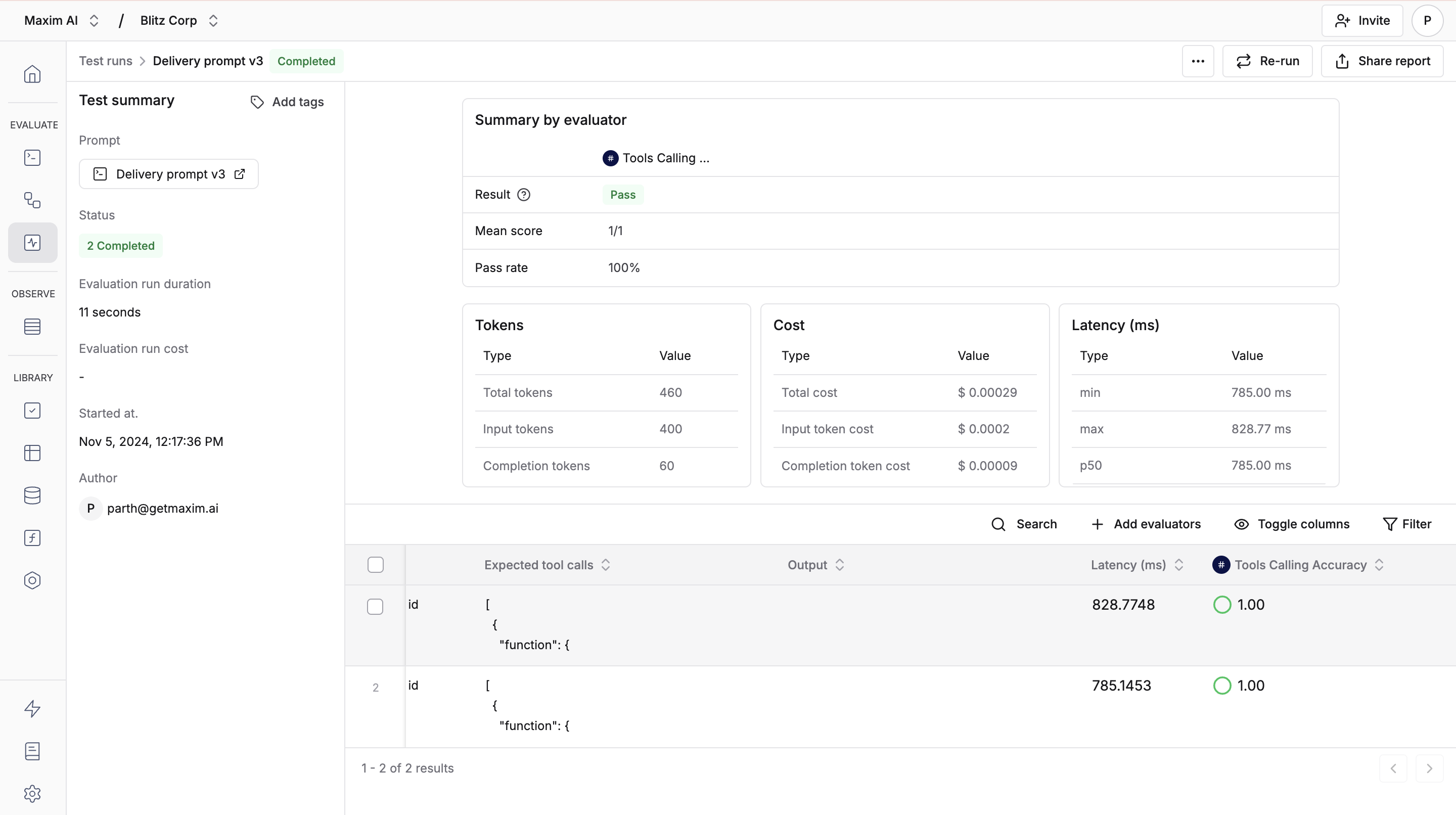
Task: Click the 2 Completed status chip
Action: click(x=120, y=246)
